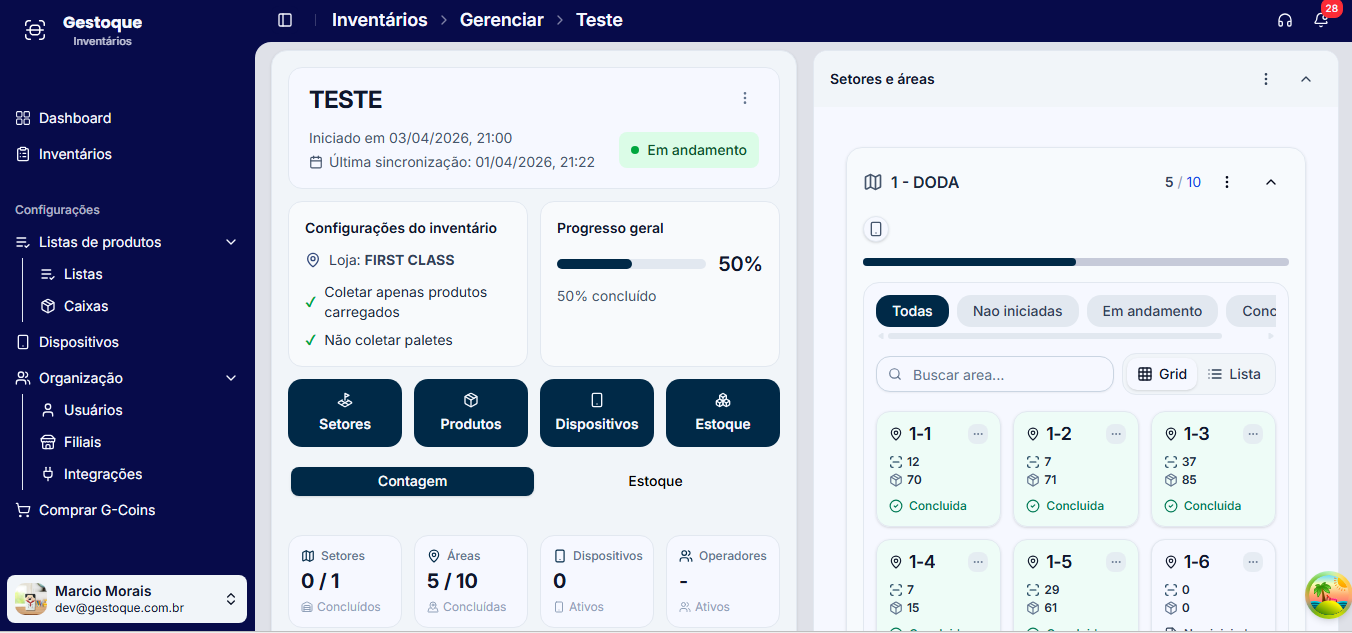Open area card 1-1
The height and width of the screenshot is (633, 1352).
(x=938, y=469)
